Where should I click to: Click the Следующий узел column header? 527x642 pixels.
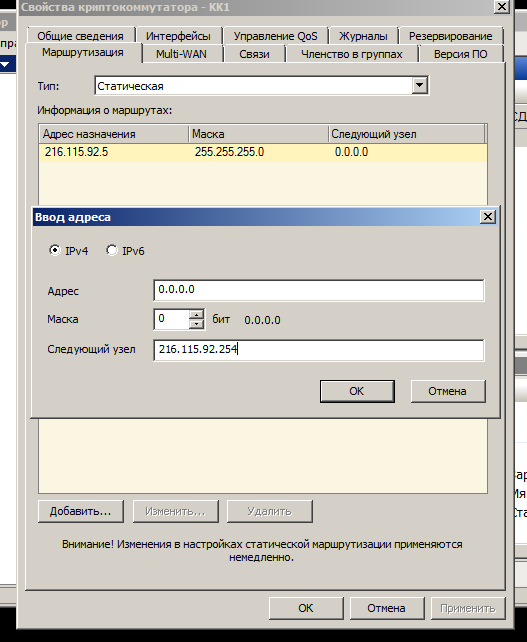tap(407, 134)
